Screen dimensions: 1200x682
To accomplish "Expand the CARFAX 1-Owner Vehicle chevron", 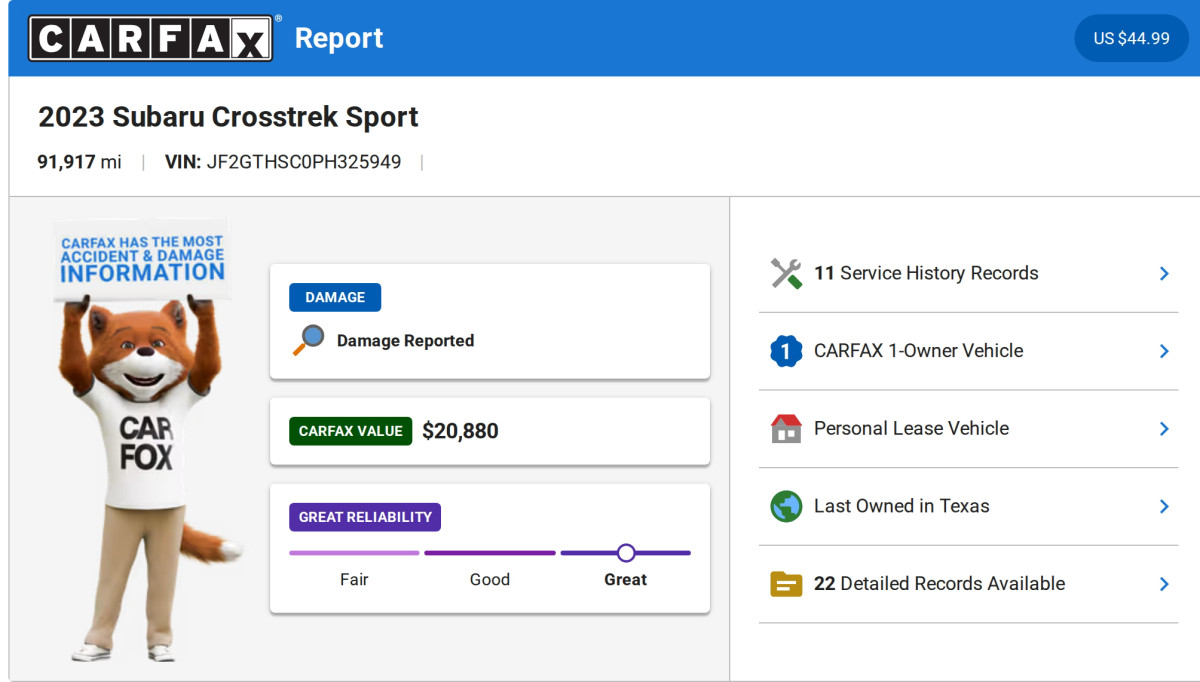I will pos(1164,351).
